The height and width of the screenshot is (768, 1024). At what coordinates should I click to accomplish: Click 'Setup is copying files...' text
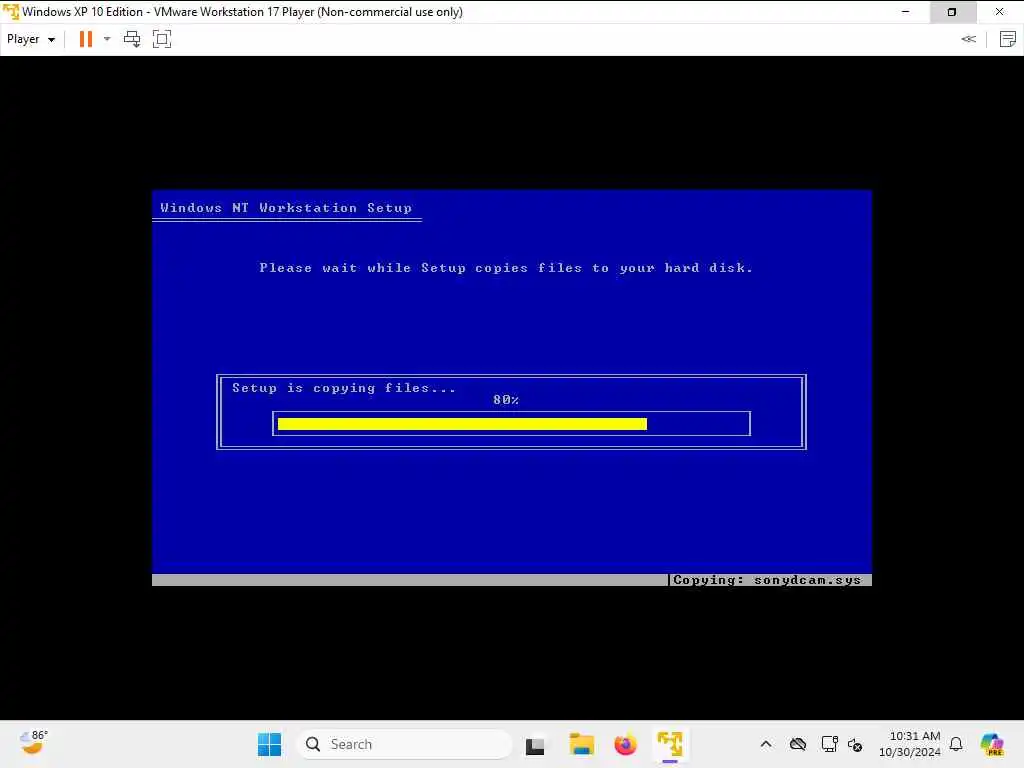tap(344, 388)
